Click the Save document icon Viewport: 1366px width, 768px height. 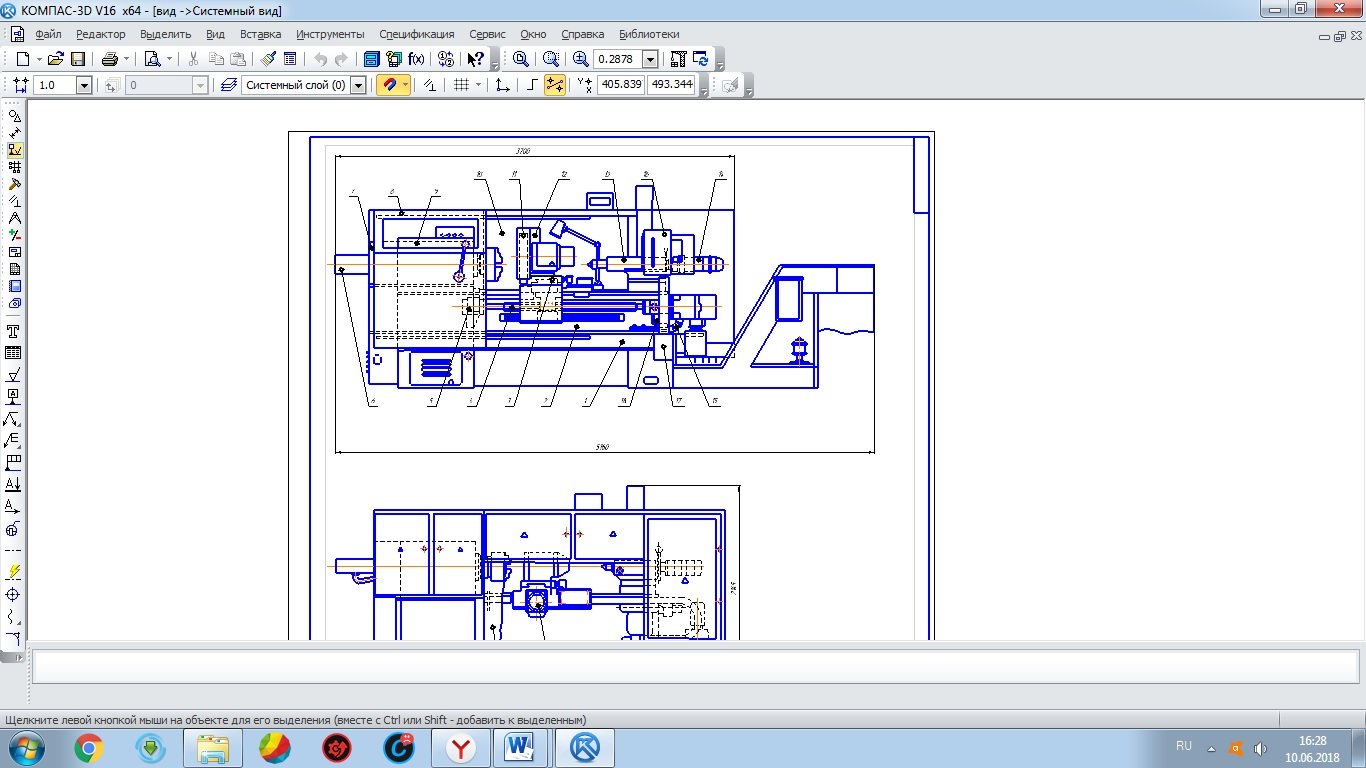pyautogui.click(x=77, y=59)
